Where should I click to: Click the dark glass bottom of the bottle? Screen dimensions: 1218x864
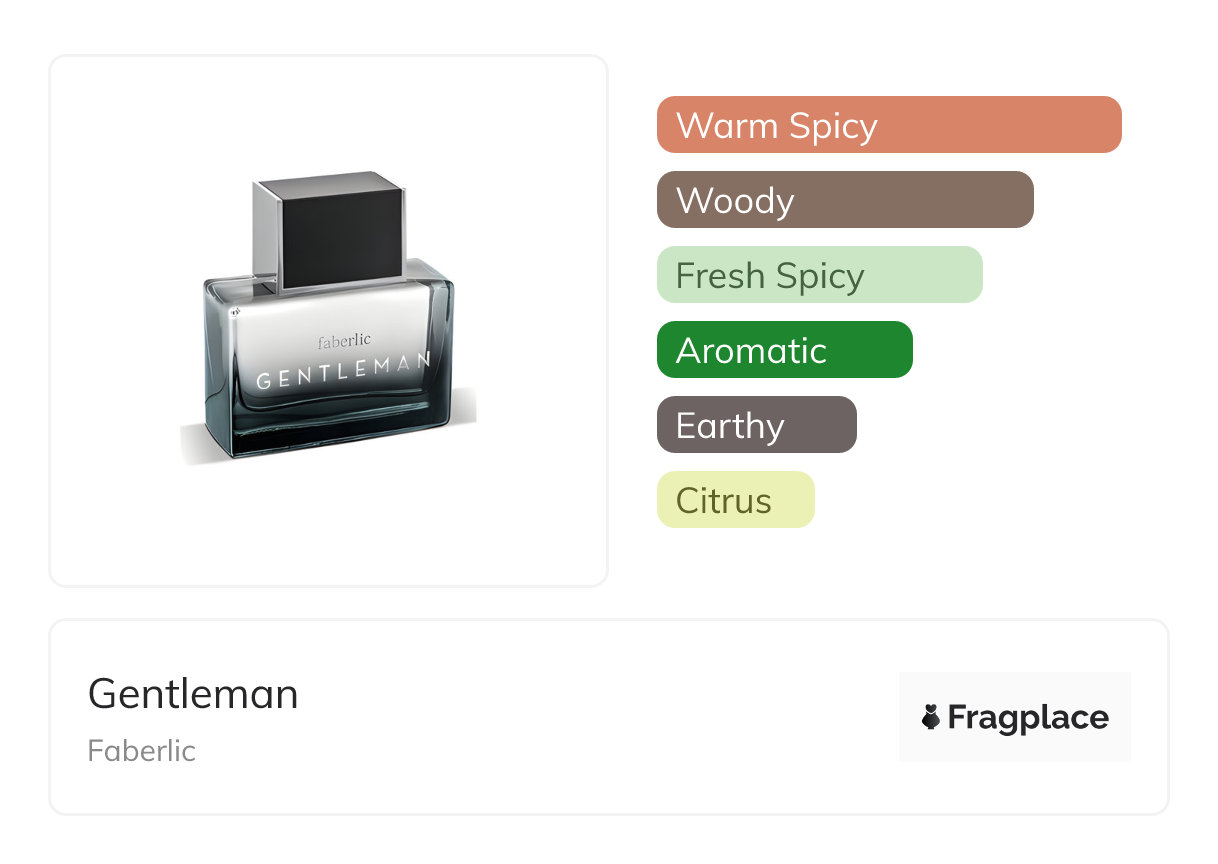coord(335,432)
